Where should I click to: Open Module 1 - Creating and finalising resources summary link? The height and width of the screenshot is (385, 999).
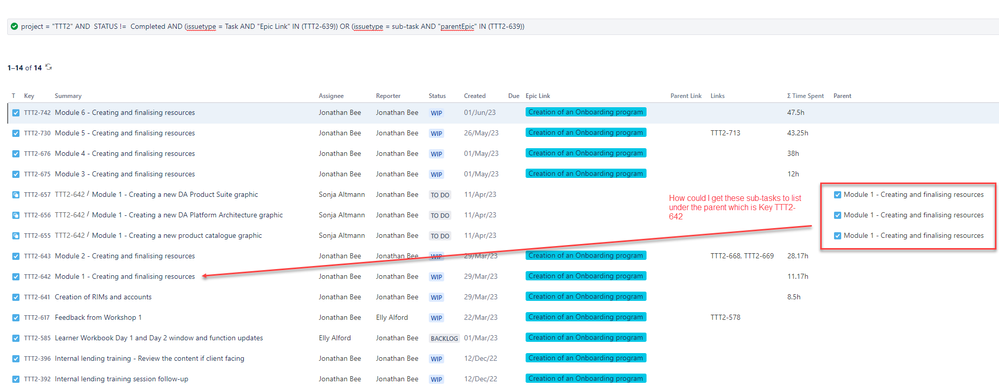pos(125,277)
